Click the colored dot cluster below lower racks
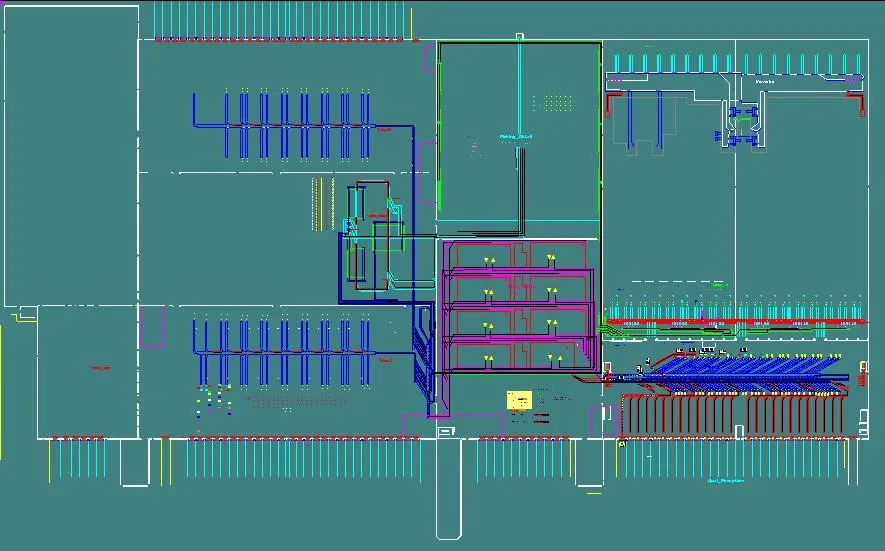Screen dimensions: 885x551 tap(212, 398)
